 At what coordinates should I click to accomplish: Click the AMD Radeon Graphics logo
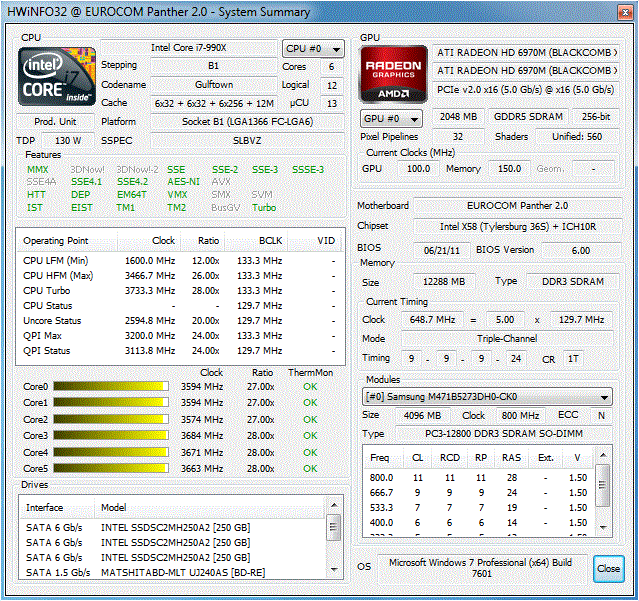(393, 74)
